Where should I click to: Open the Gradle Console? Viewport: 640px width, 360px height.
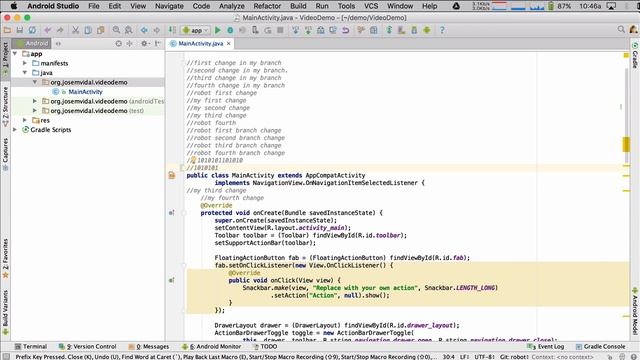tap(600, 347)
